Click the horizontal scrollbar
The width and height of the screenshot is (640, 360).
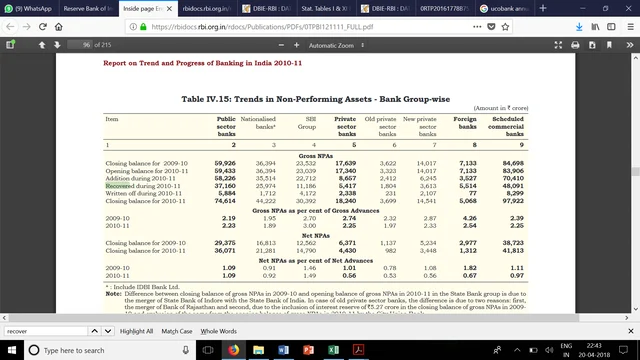coord(293,318)
